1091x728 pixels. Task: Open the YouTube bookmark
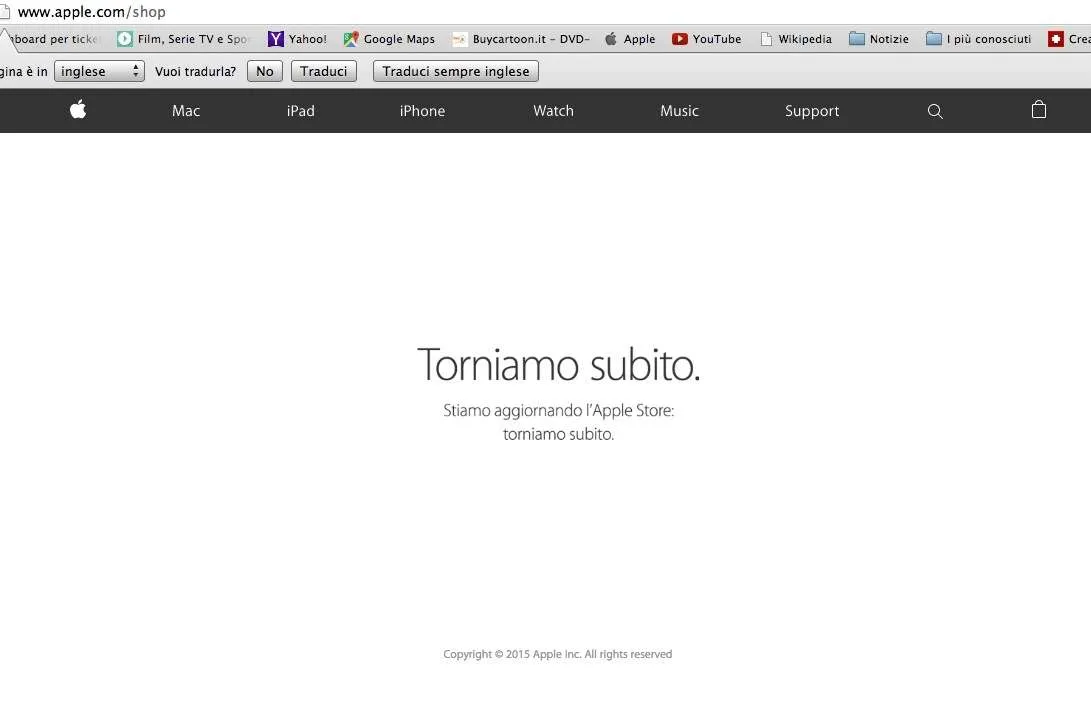[706, 39]
